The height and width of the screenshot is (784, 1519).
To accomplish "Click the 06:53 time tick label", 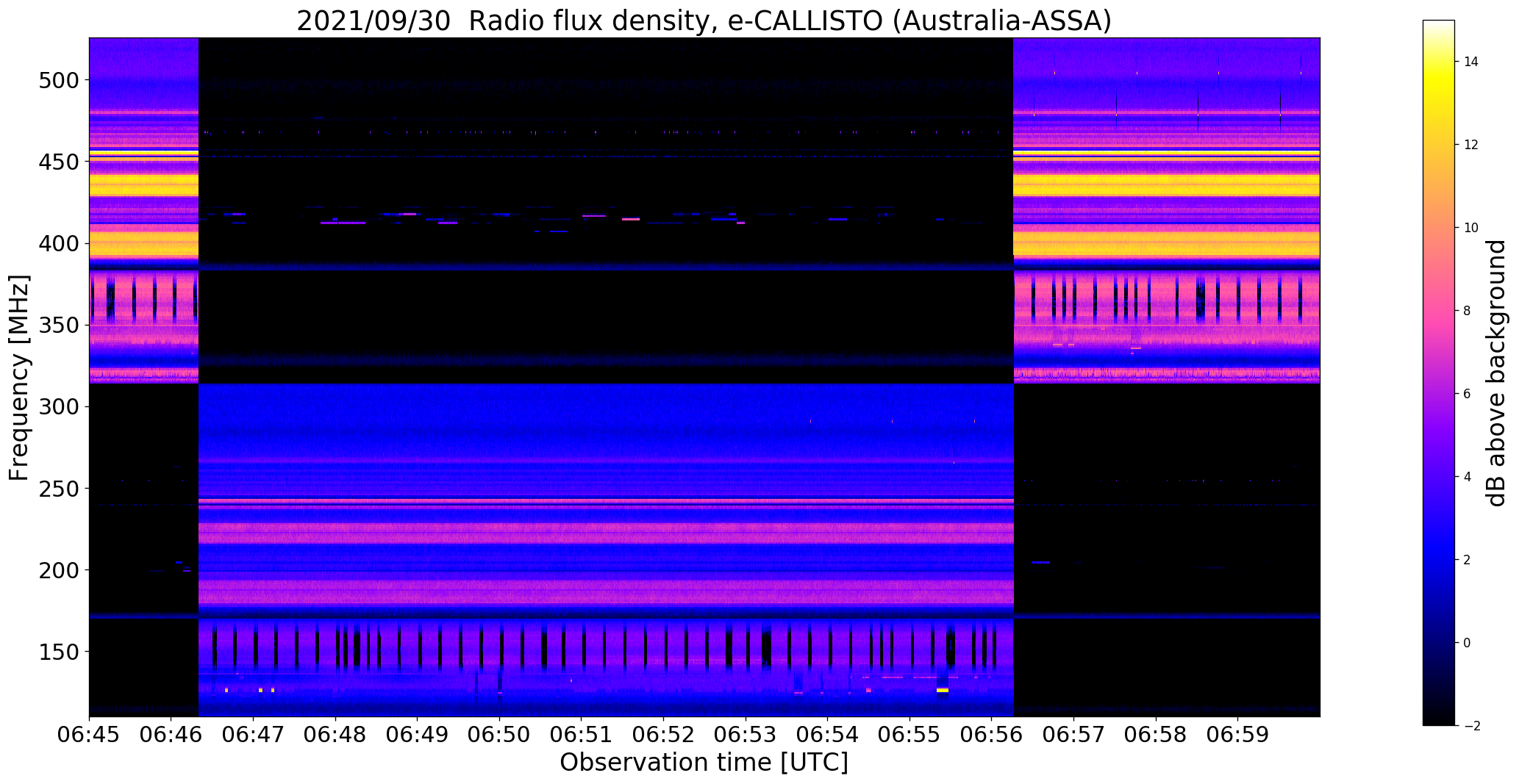I will 746,736.
